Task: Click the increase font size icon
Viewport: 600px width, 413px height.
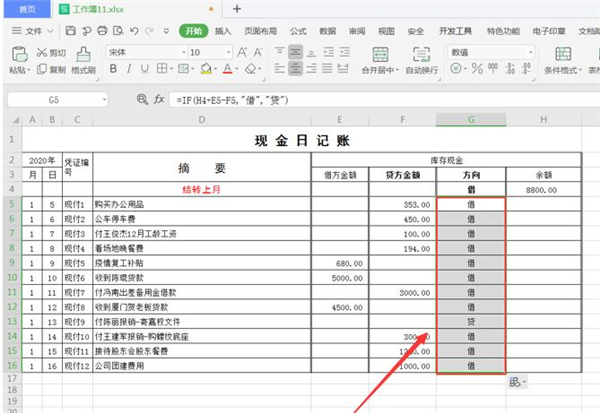Action: [243, 52]
